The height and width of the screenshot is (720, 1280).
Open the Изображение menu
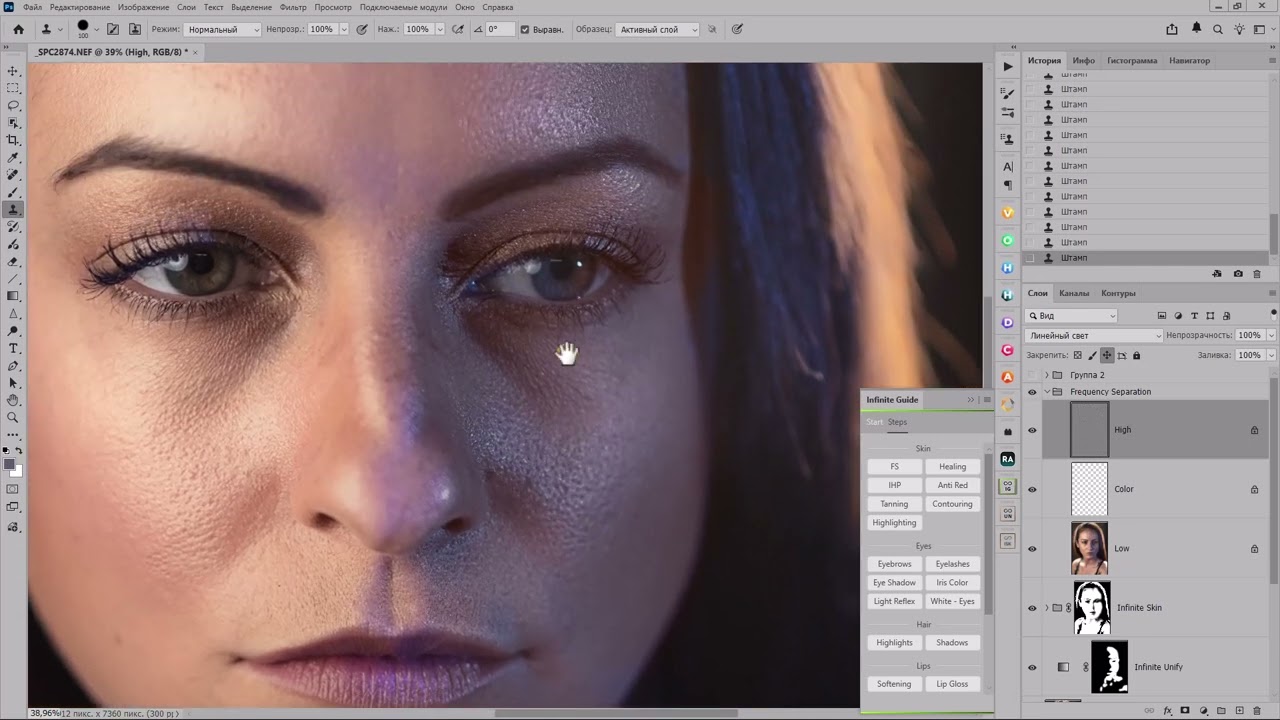143,7
